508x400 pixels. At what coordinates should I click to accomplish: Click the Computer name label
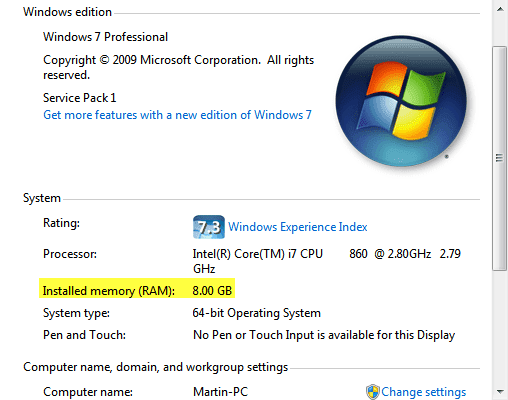pyautogui.click(x=88, y=392)
